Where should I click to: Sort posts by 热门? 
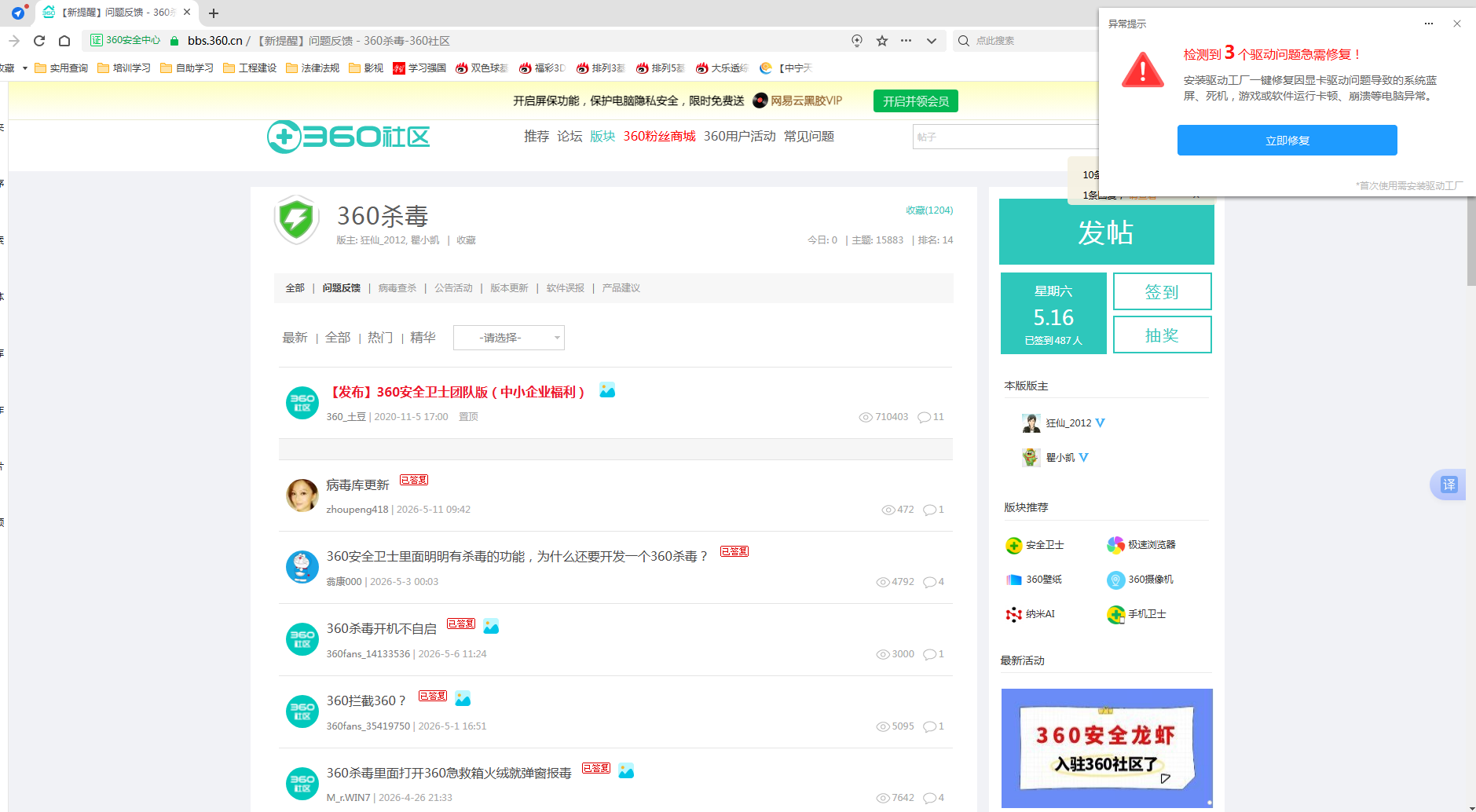[x=380, y=338]
